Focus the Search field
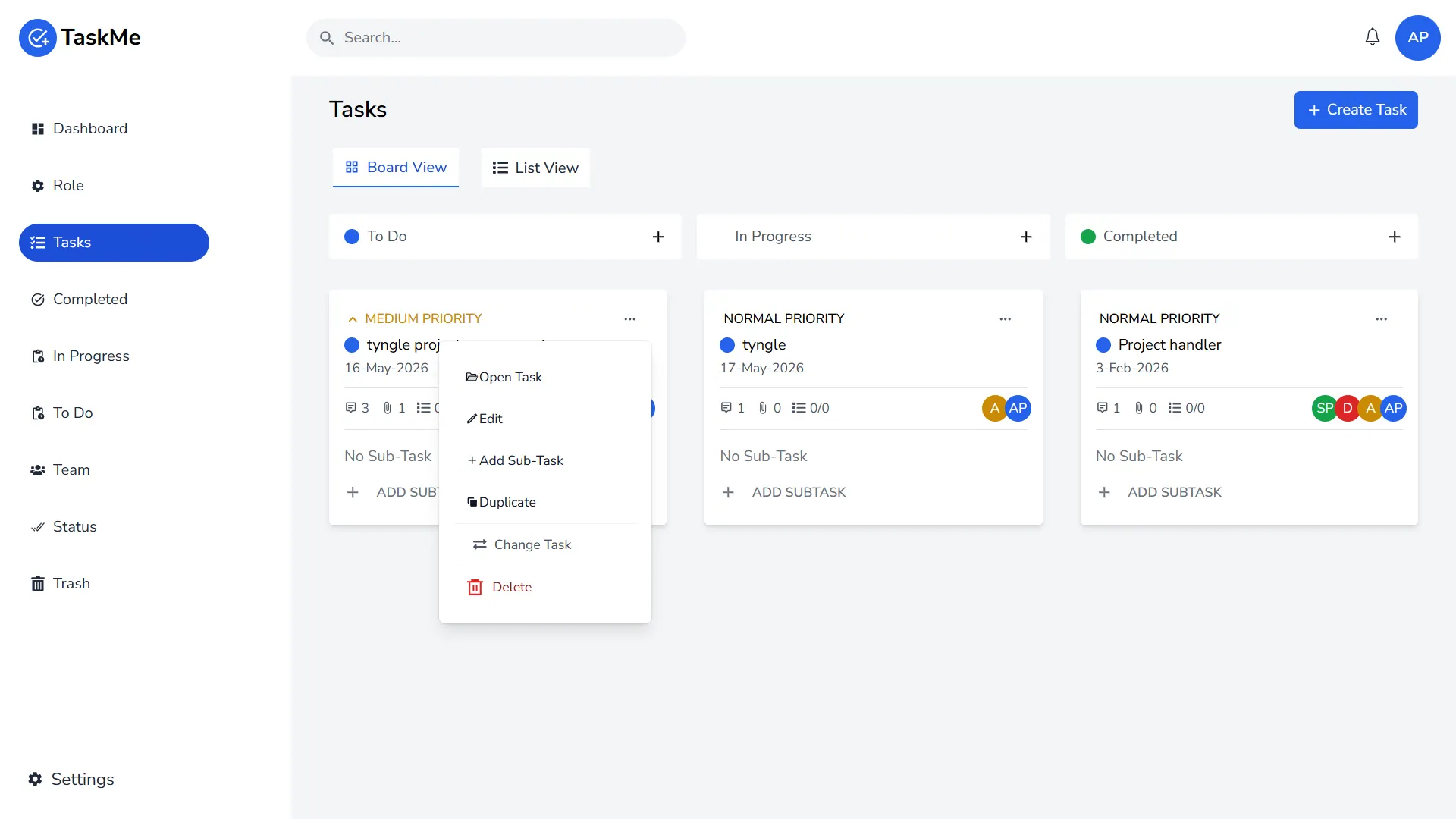 coord(496,38)
